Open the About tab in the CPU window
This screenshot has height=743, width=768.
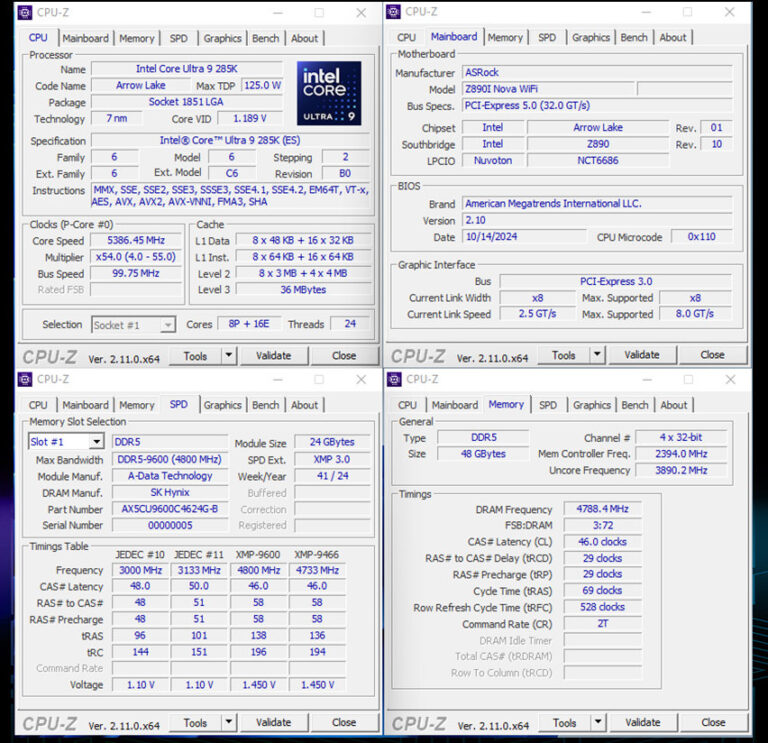click(305, 38)
